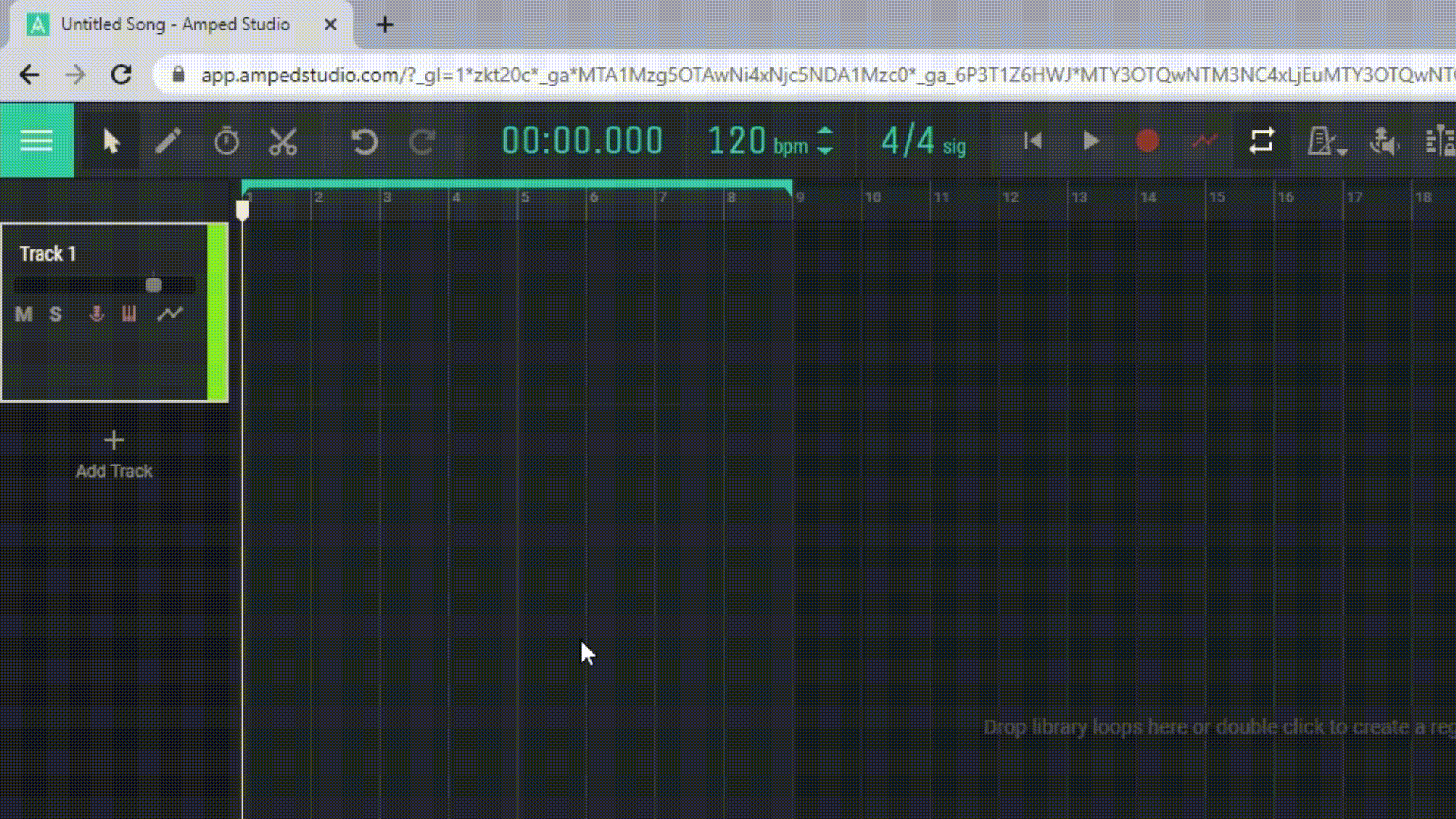Select the scissors split tool
Screen dimensions: 1456x819
pos(284,141)
